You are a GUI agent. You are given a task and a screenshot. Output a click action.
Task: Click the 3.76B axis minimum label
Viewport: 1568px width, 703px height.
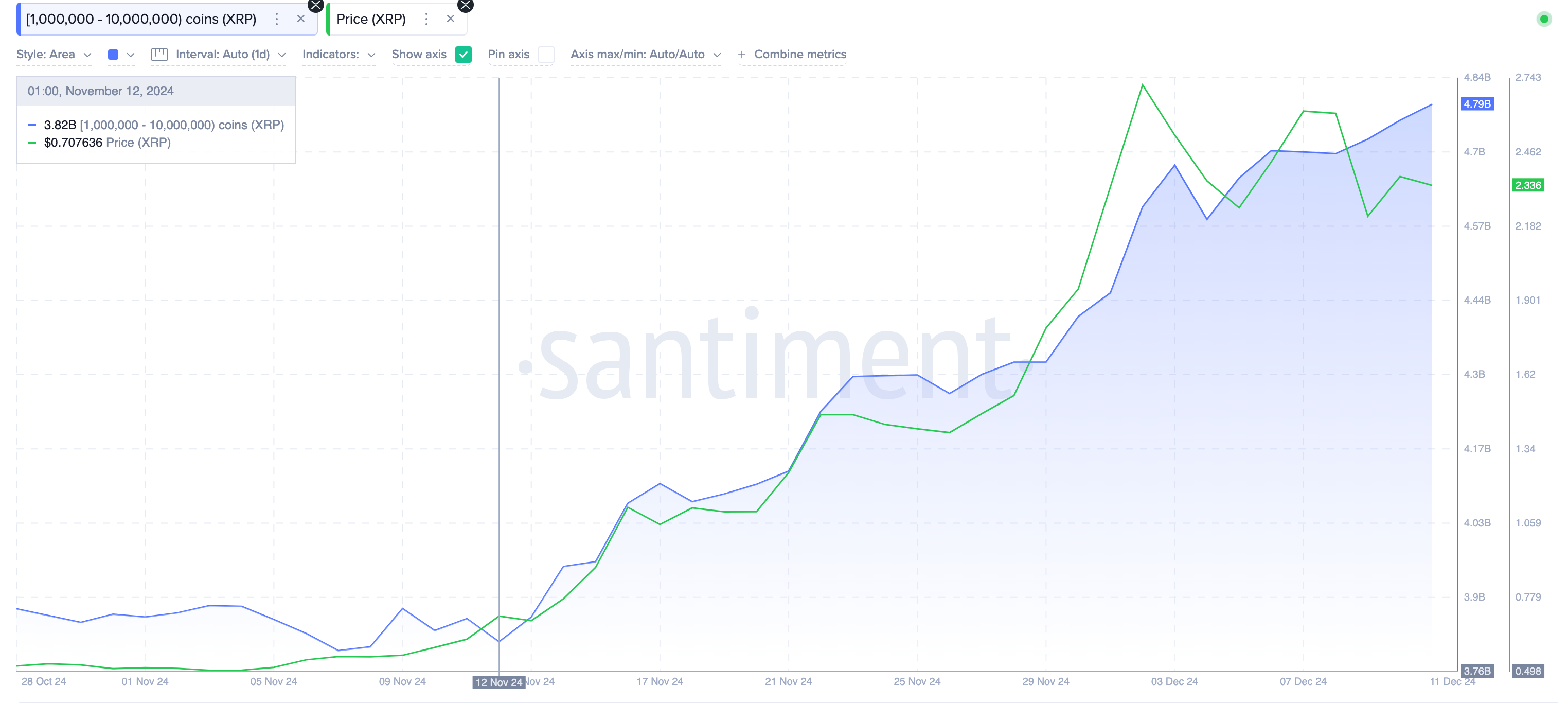click(x=1477, y=671)
